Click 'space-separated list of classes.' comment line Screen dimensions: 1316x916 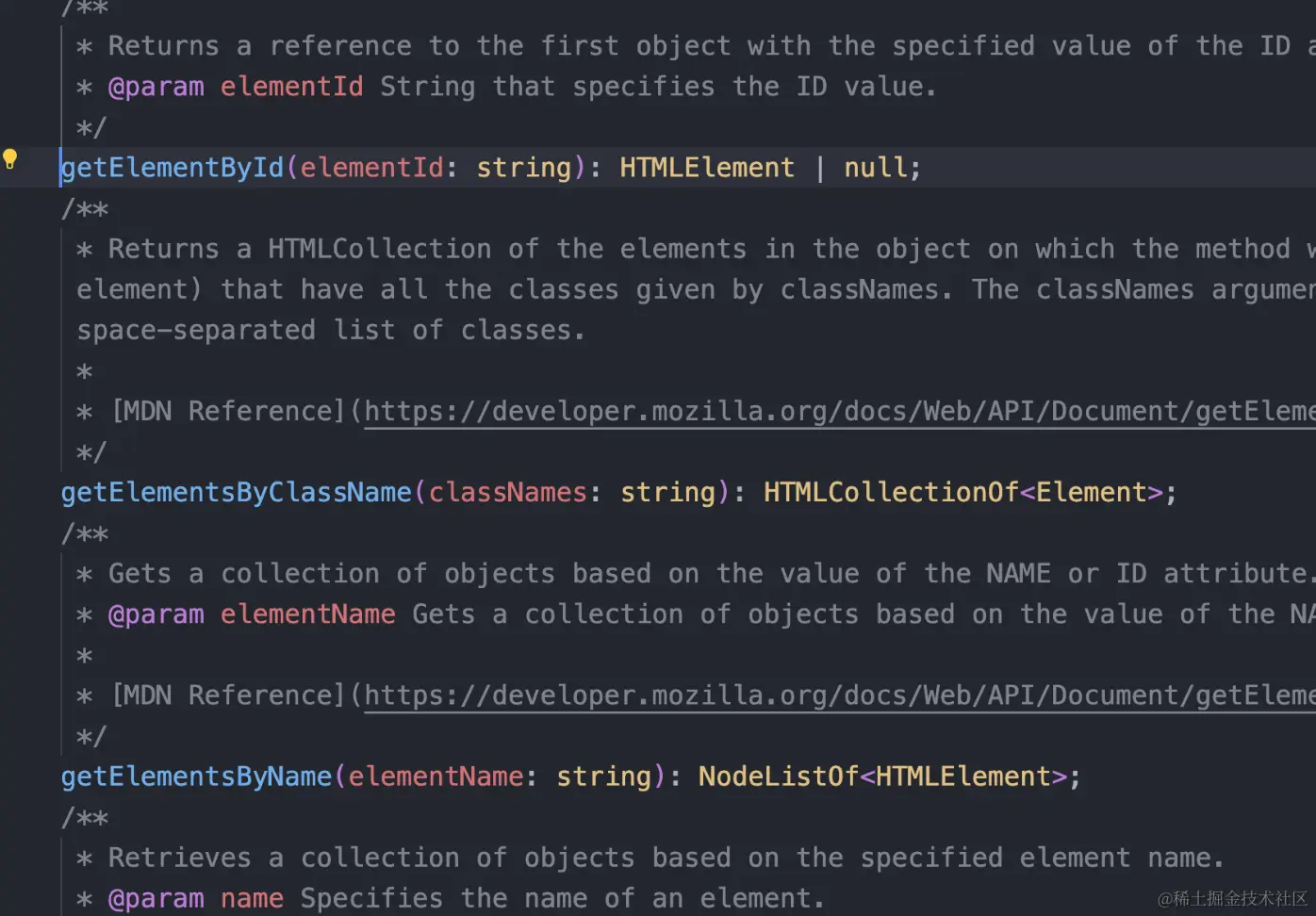pyautogui.click(x=331, y=331)
